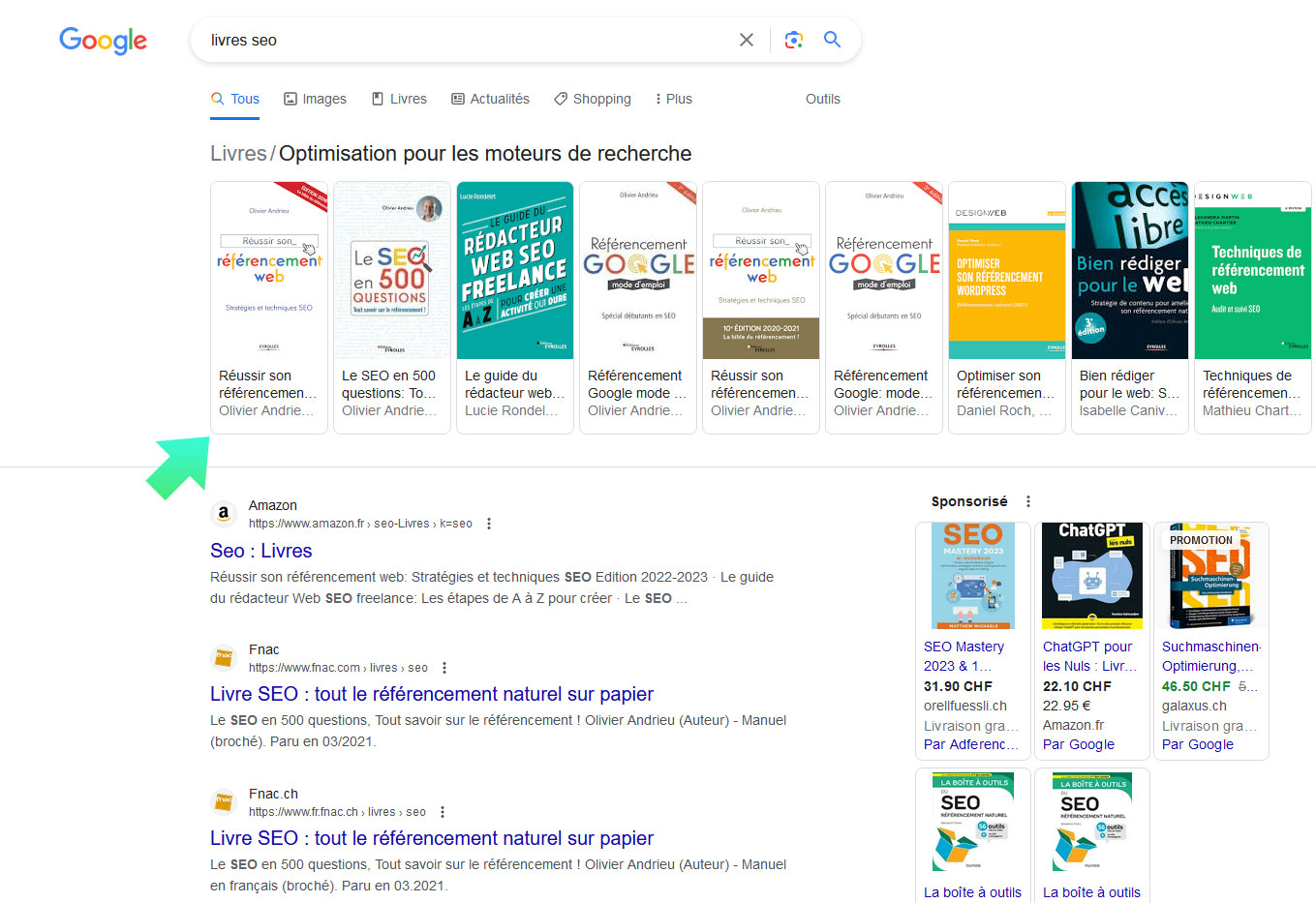Click the Amazon favicon in results
Image resolution: width=1316 pixels, height=903 pixels.
click(224, 514)
